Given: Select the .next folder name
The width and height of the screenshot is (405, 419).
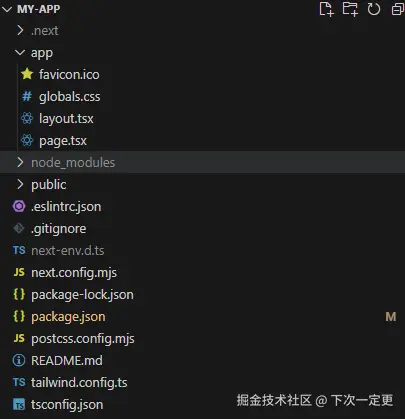Looking at the screenshot, I should (45, 31).
